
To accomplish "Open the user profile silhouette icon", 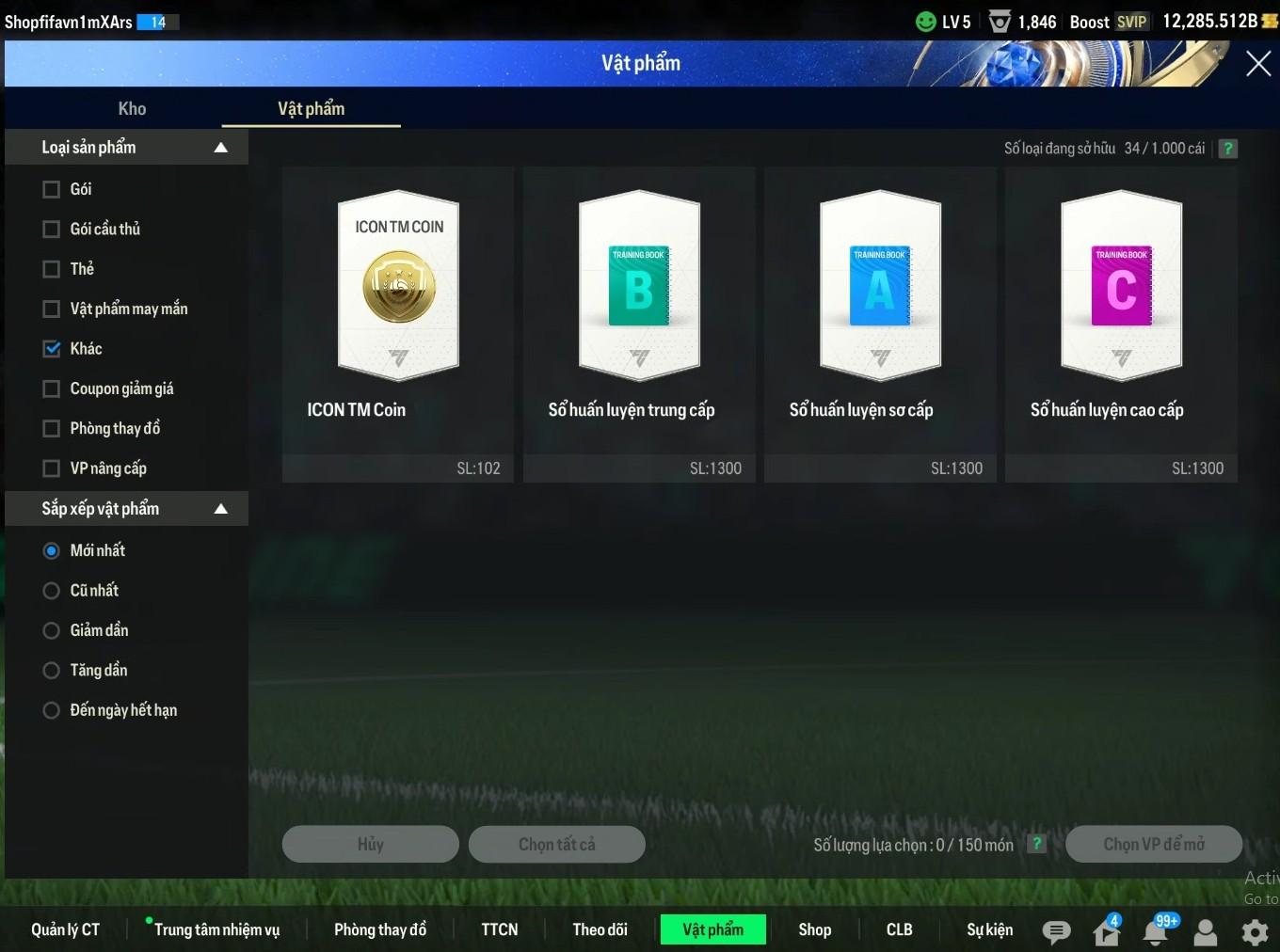I will 1205,931.
